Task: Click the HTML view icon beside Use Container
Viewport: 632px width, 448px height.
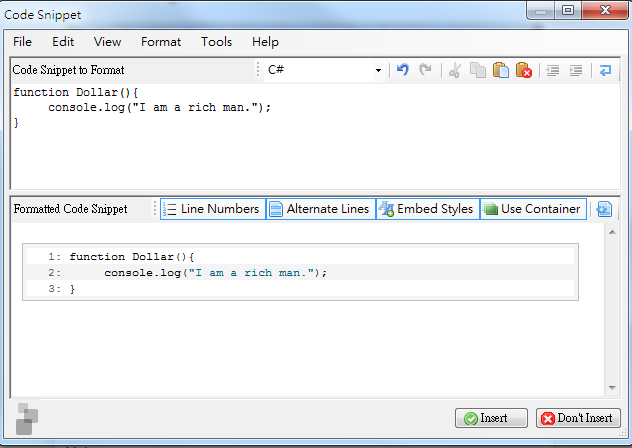Action: click(604, 209)
